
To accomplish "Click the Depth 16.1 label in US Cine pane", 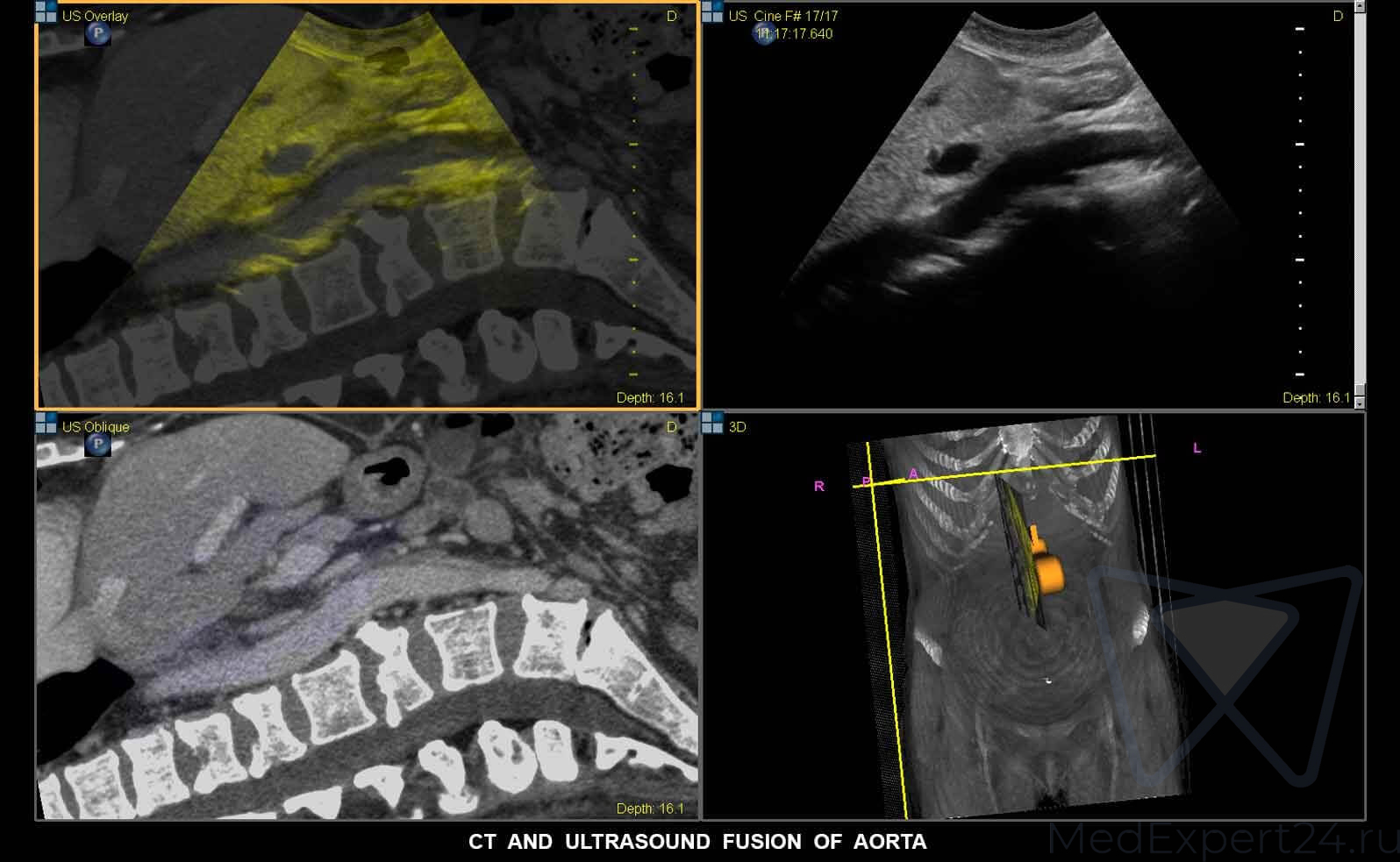I will tap(1316, 397).
